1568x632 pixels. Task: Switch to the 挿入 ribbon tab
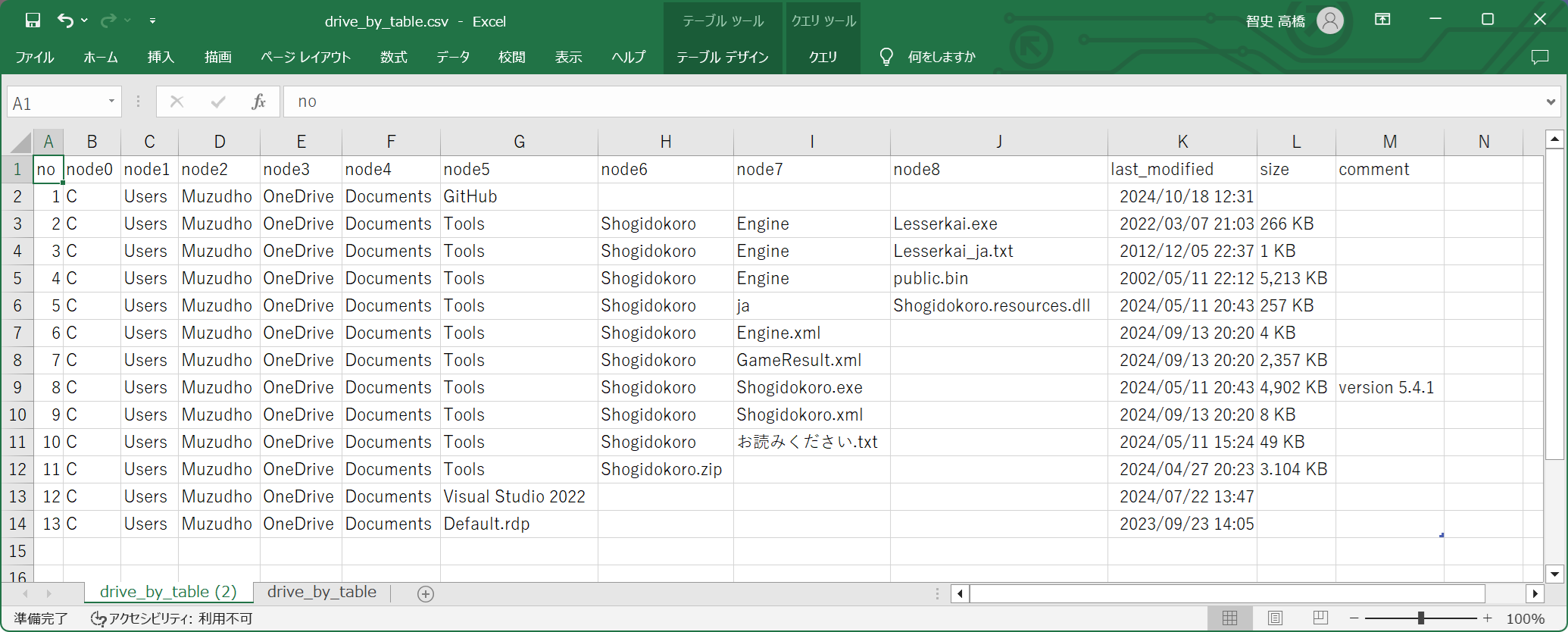click(x=161, y=57)
